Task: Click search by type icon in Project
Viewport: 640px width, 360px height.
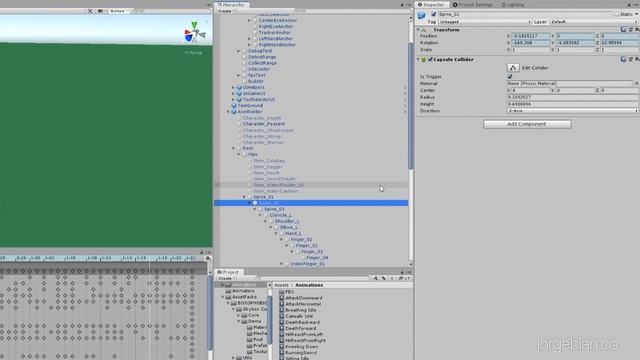Action: point(376,278)
